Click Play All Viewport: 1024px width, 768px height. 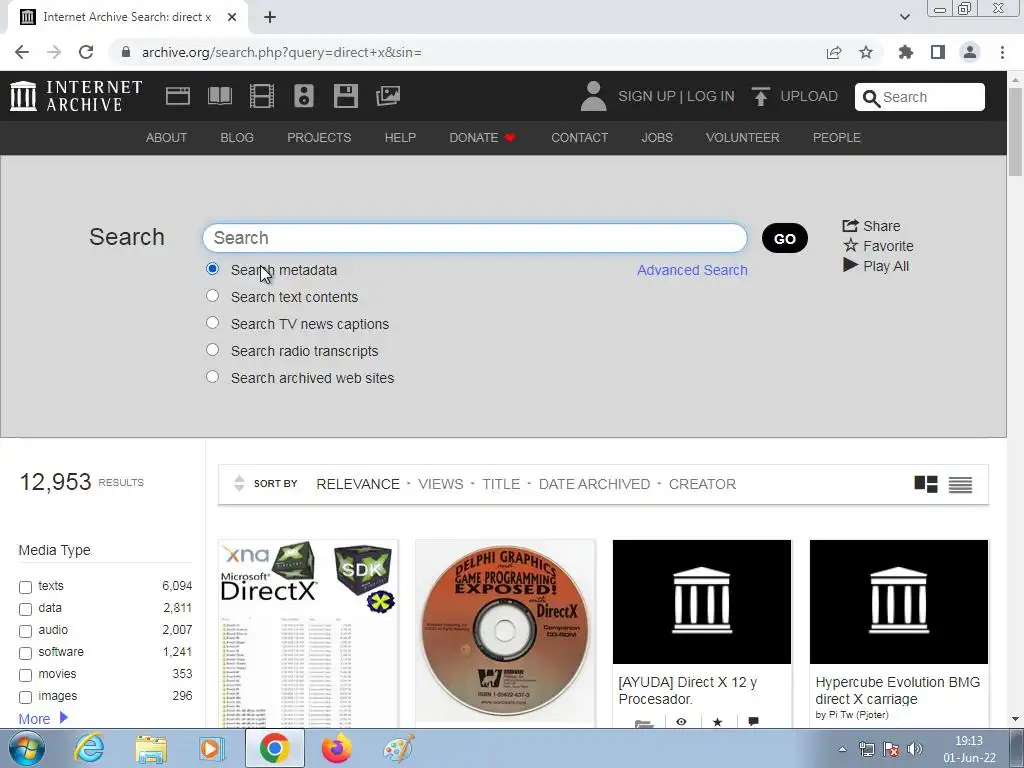tap(876, 266)
